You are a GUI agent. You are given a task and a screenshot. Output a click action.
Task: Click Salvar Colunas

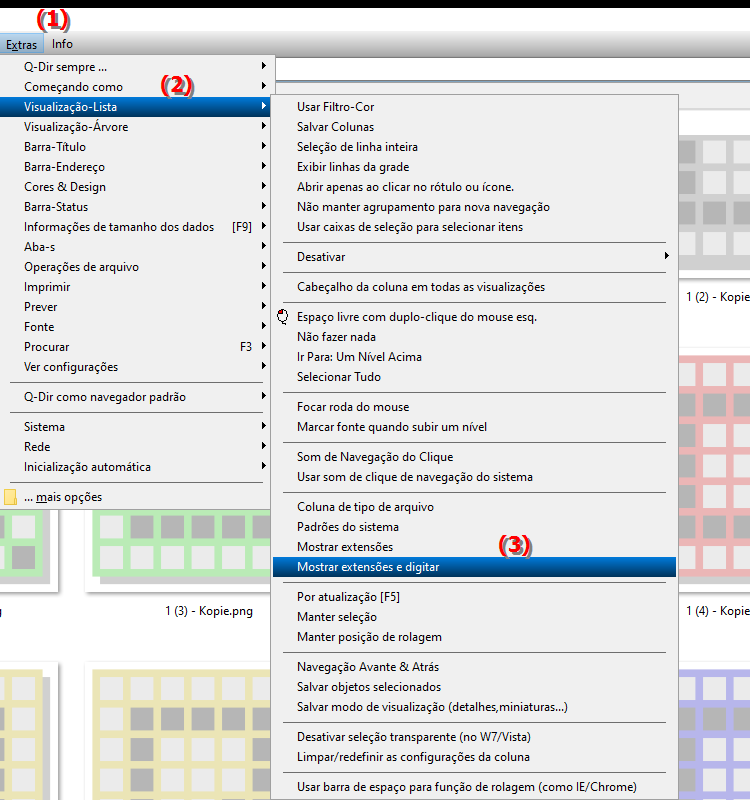(x=335, y=127)
